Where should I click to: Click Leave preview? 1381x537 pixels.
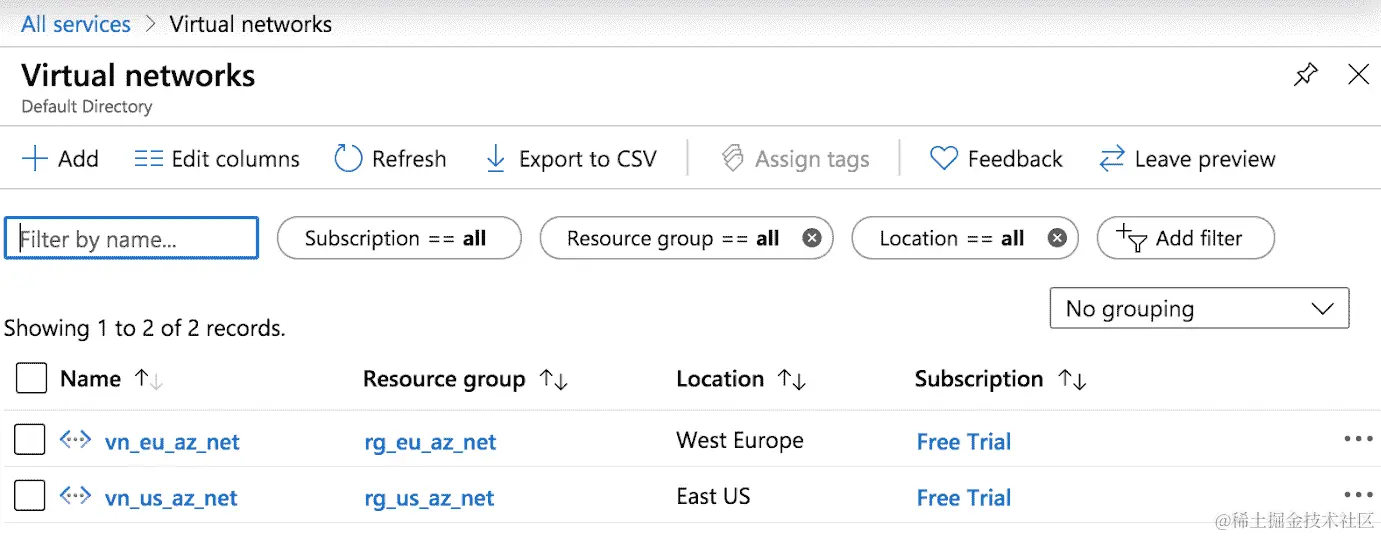[1187, 159]
